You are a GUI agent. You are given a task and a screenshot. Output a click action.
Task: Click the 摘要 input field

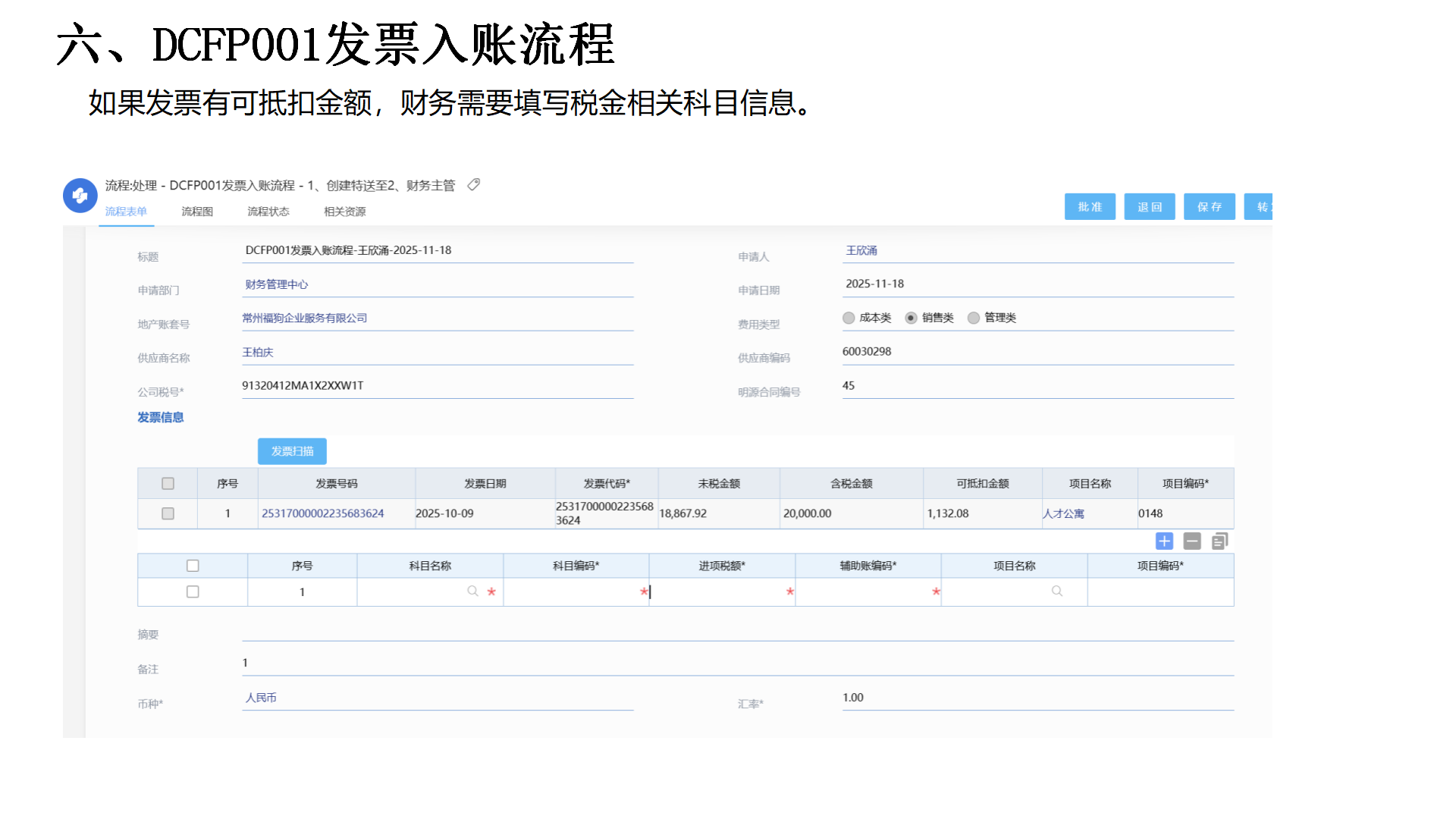(737, 632)
